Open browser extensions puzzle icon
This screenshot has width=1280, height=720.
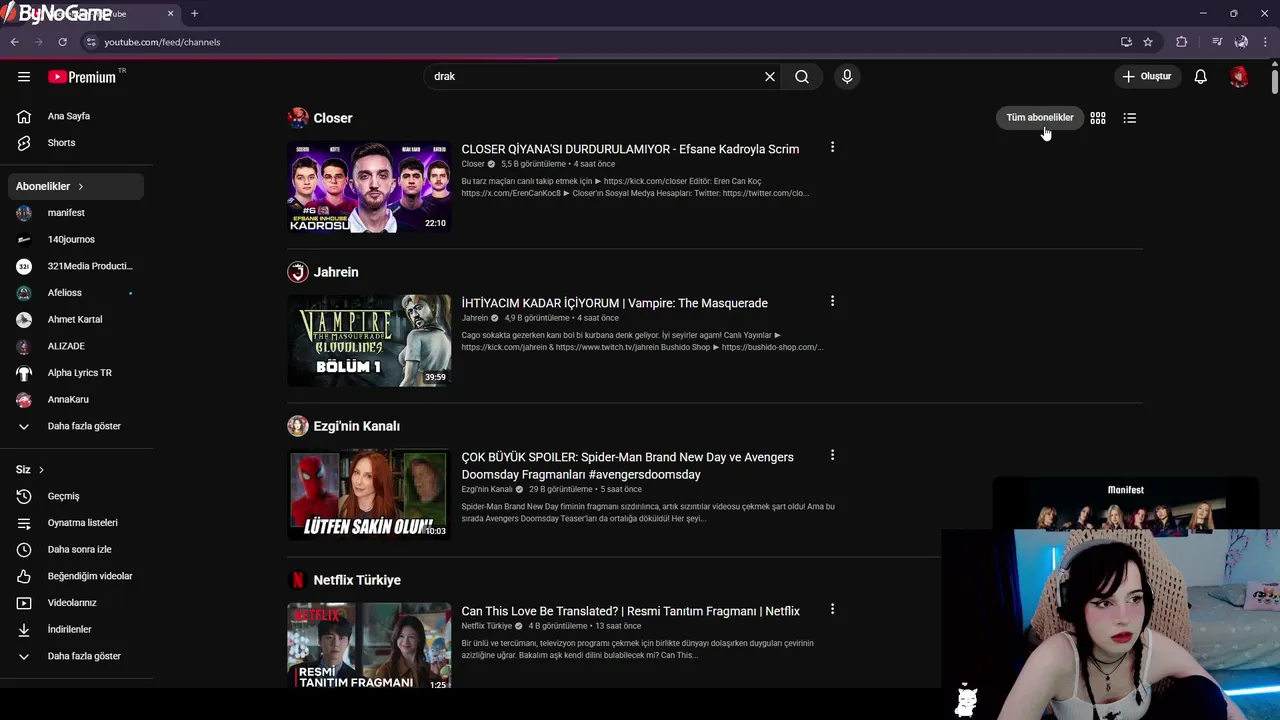[x=1182, y=42]
